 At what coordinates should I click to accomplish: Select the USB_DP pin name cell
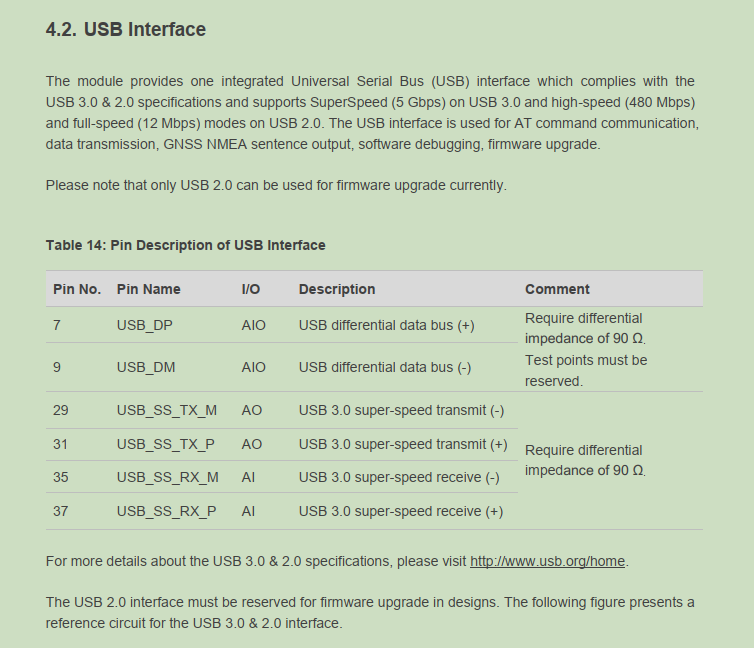click(145, 326)
